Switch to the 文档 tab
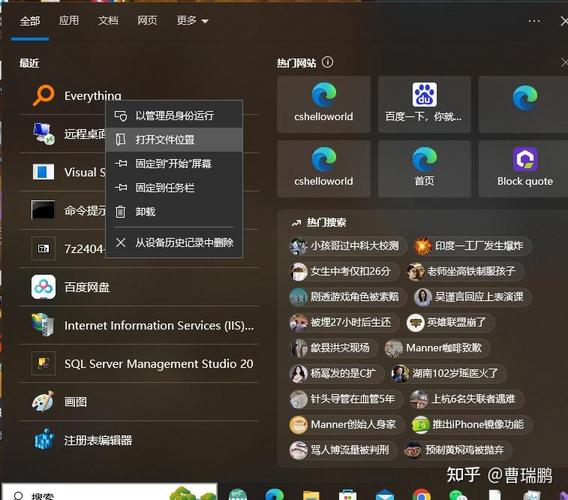 108,21
